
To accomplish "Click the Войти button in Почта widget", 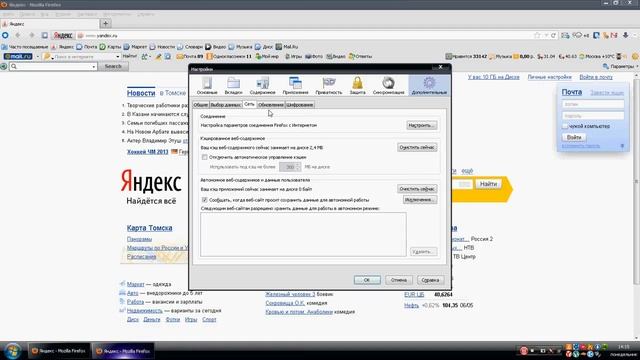I will (x=574, y=138).
